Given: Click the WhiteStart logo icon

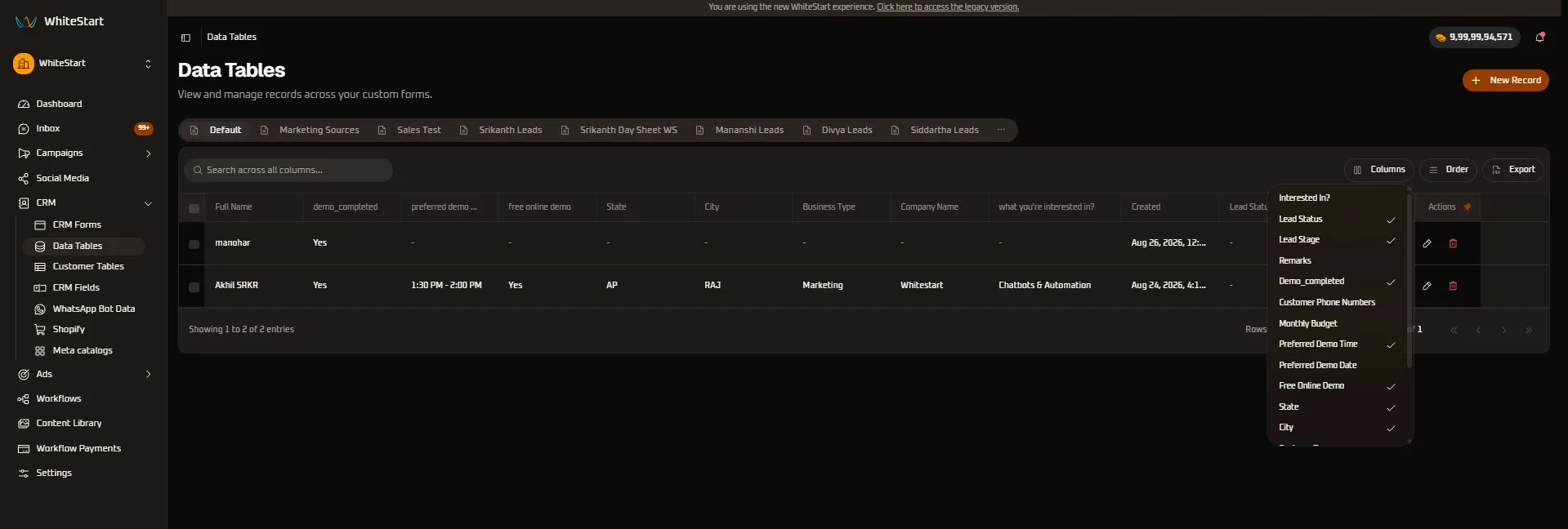Looking at the screenshot, I should tap(25, 22).
